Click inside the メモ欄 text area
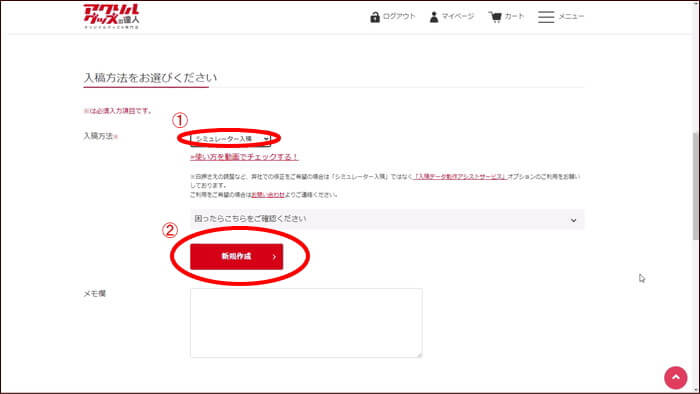 tap(306, 323)
